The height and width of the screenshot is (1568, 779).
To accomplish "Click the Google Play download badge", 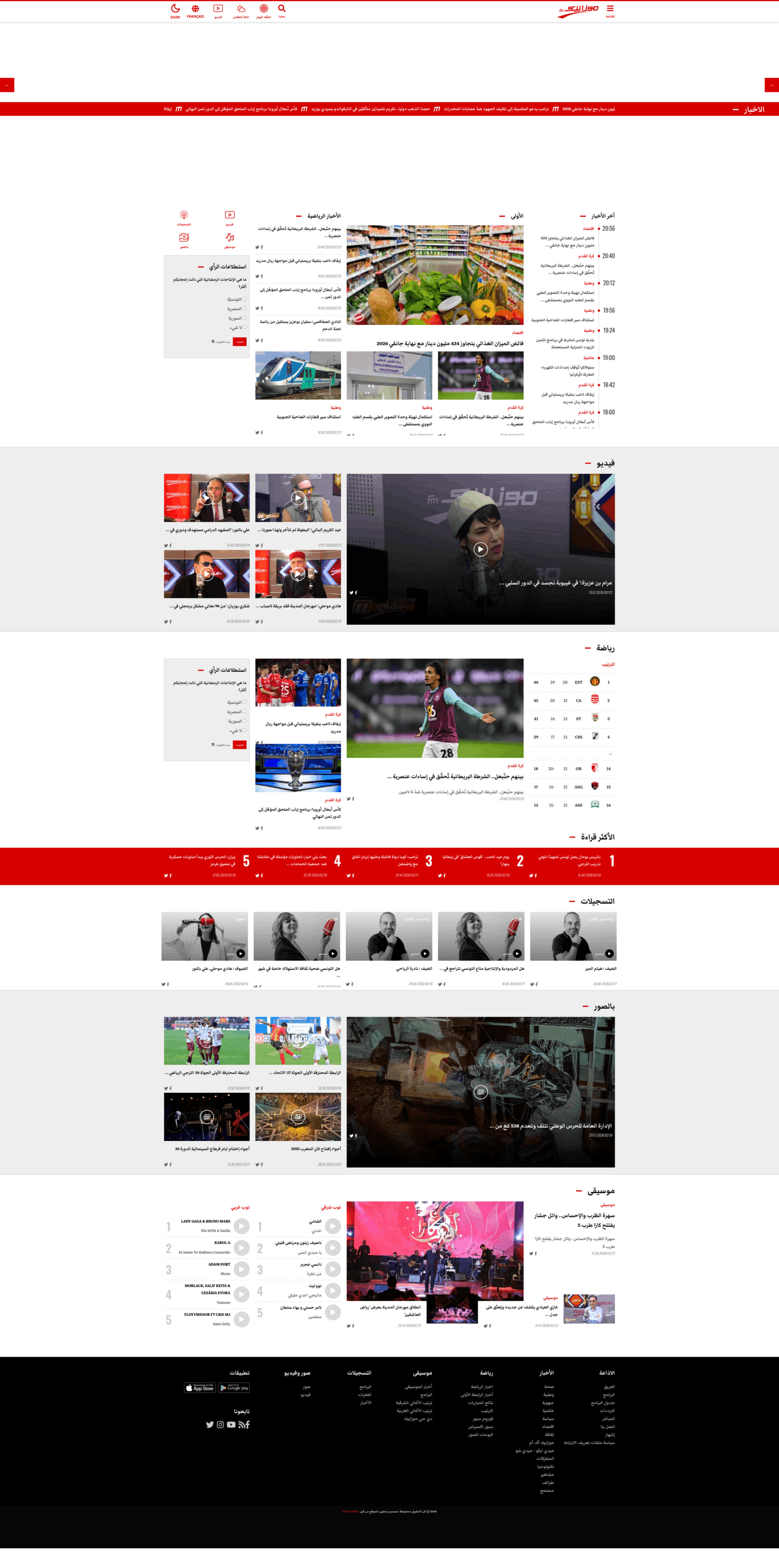I will pos(234,1388).
